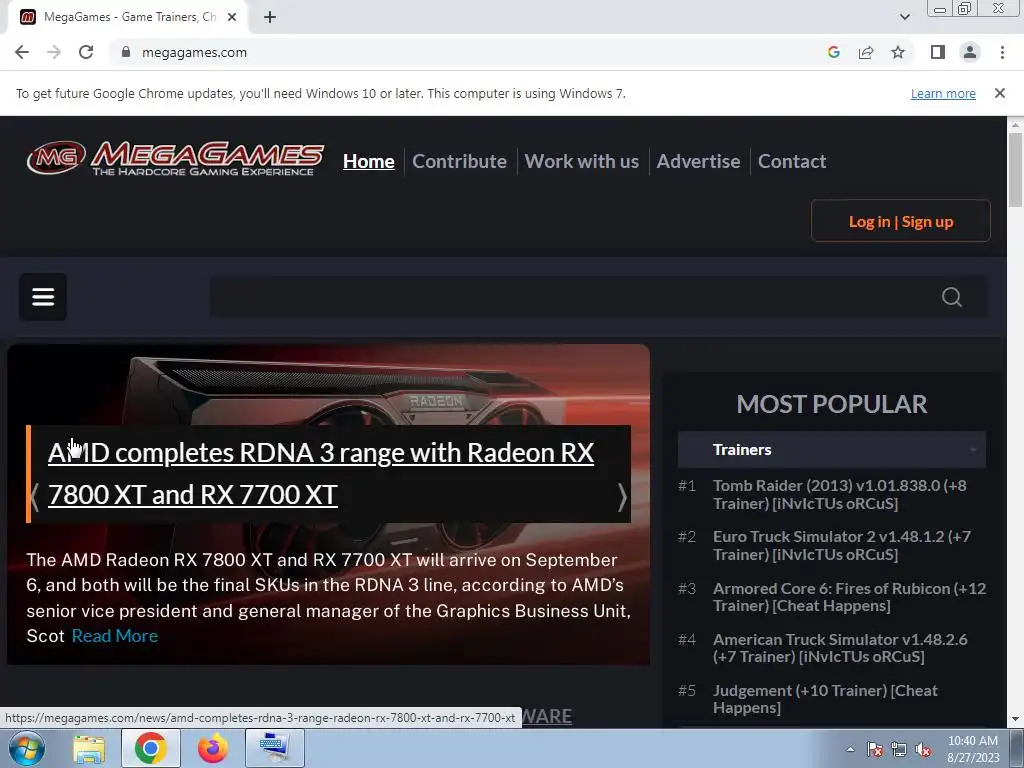Show hidden tray icons arrow
The width and height of the screenshot is (1024, 768).
pos(850,750)
